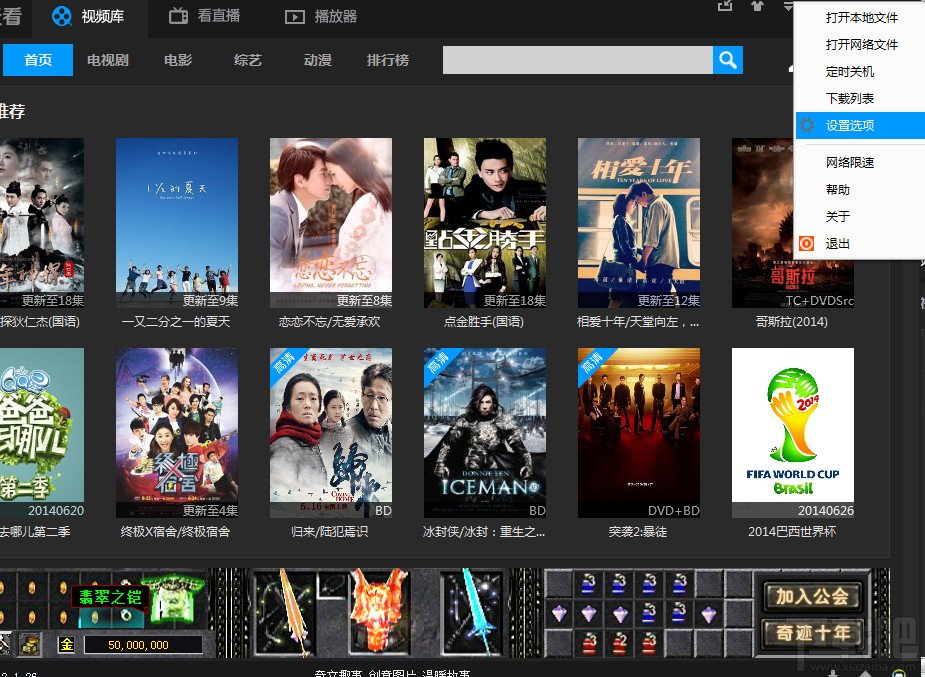Switch to the 电视剧 tab
The width and height of the screenshot is (925, 677).
[x=108, y=60]
